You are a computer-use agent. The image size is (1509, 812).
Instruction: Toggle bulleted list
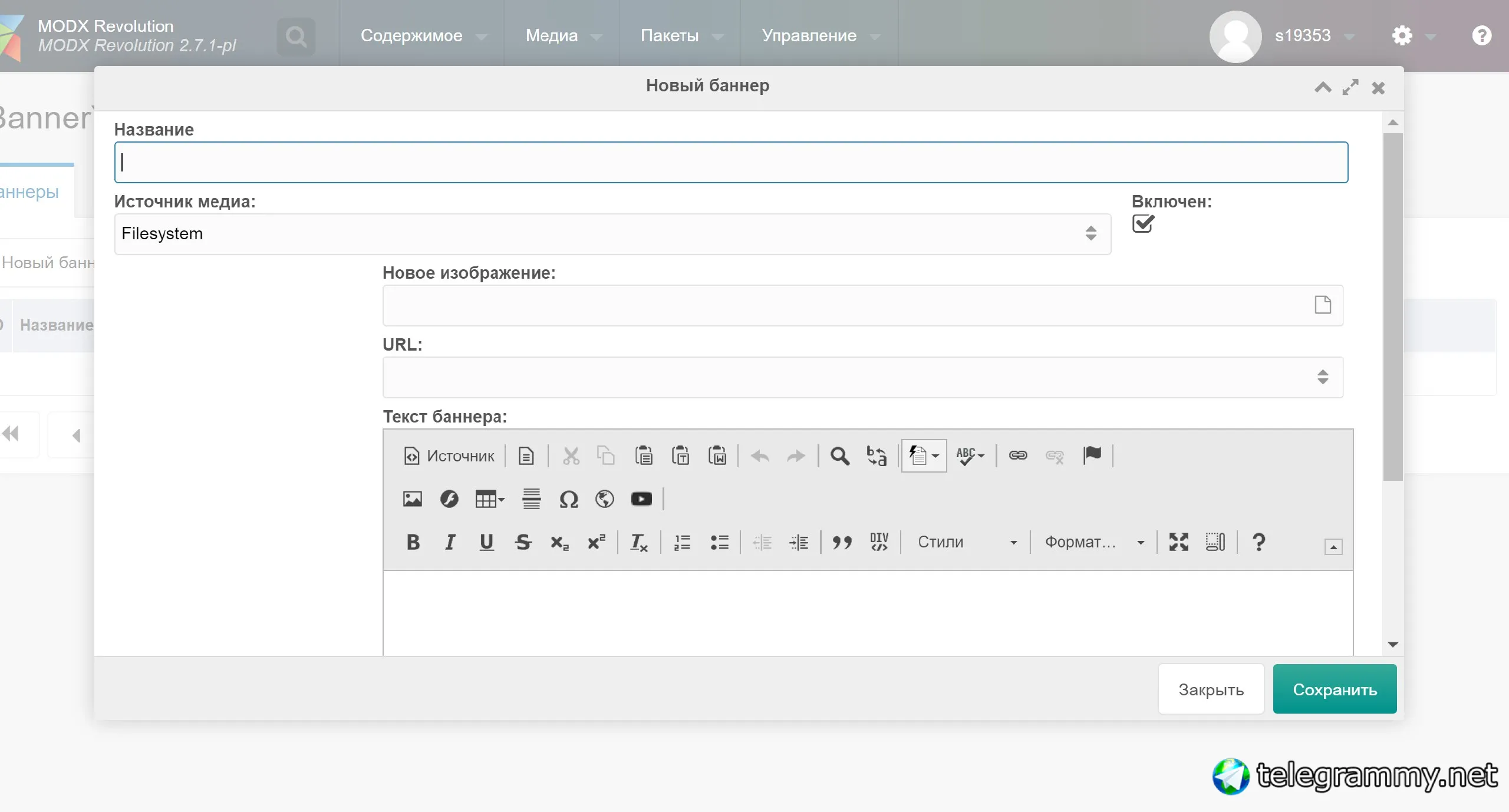(719, 542)
